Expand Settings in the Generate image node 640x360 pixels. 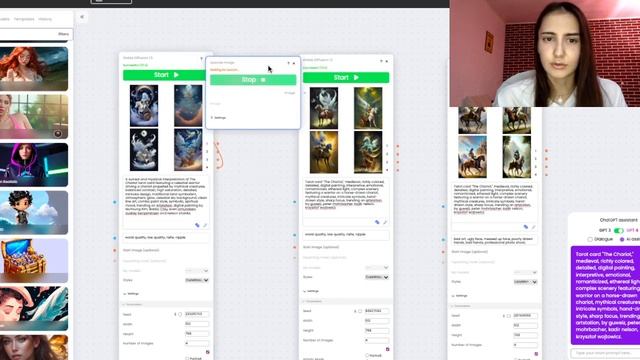coord(218,118)
